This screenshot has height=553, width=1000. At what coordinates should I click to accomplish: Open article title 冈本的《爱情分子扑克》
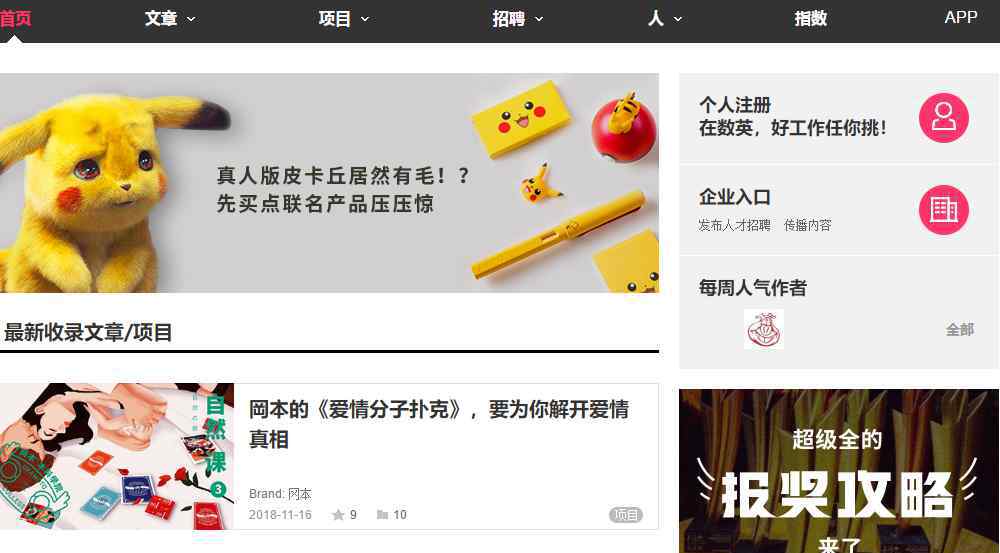439,424
